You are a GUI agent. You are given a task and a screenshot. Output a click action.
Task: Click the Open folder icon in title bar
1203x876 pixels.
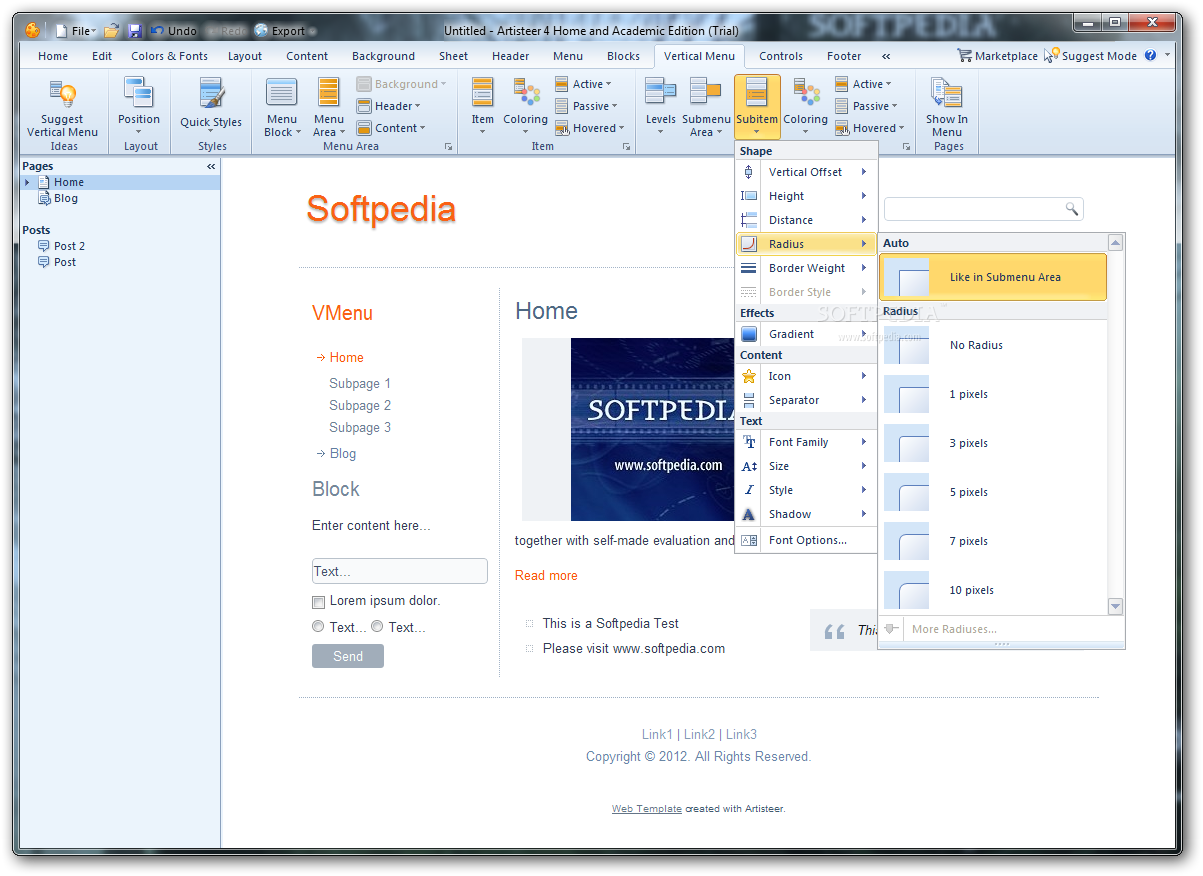(112, 31)
